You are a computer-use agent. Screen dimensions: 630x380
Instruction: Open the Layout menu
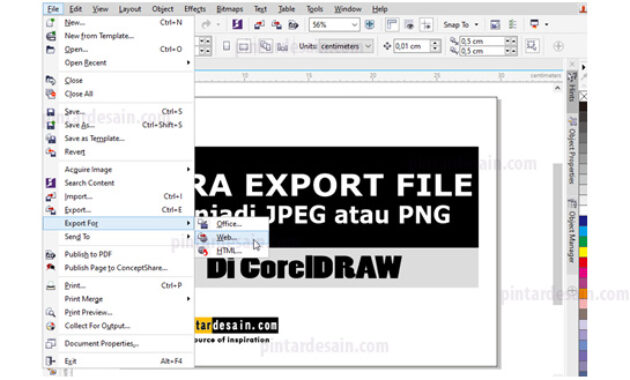[130, 9]
